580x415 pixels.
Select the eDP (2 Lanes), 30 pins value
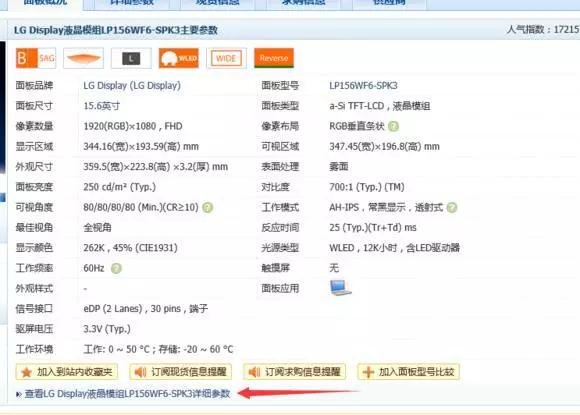coord(145,308)
